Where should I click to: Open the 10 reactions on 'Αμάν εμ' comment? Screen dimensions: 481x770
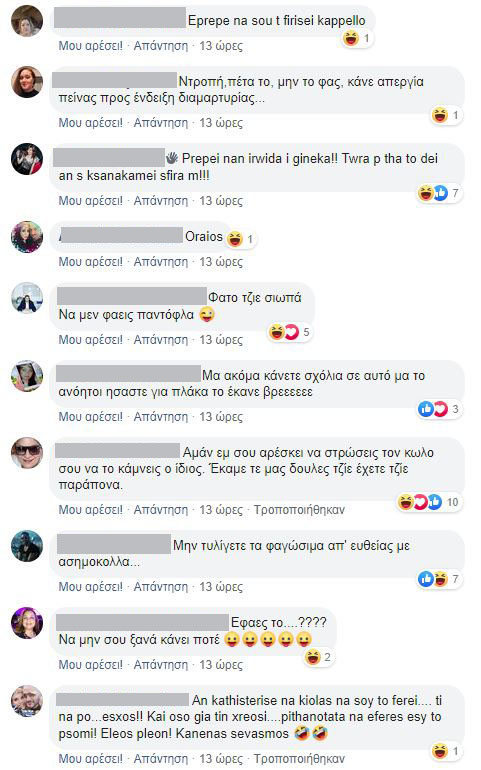coord(428,502)
